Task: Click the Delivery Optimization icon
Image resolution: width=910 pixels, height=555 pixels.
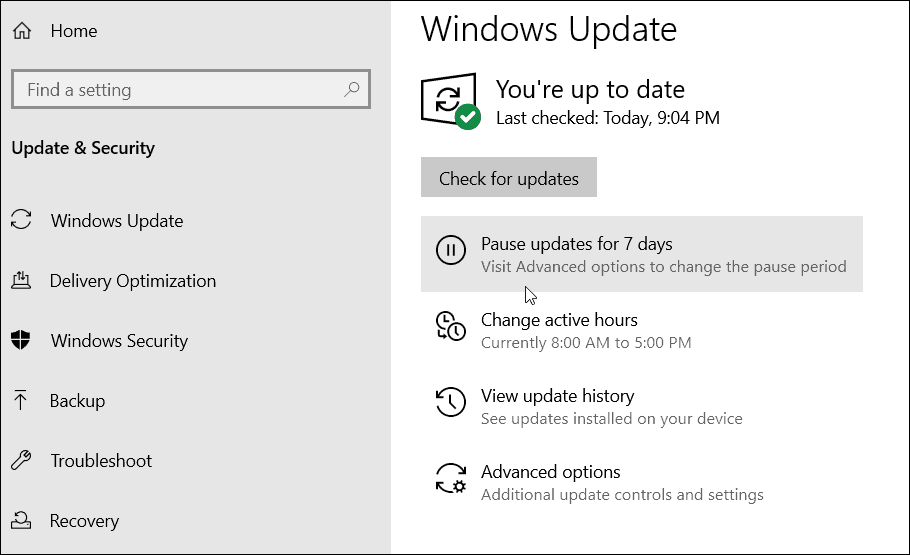Action: (x=21, y=280)
